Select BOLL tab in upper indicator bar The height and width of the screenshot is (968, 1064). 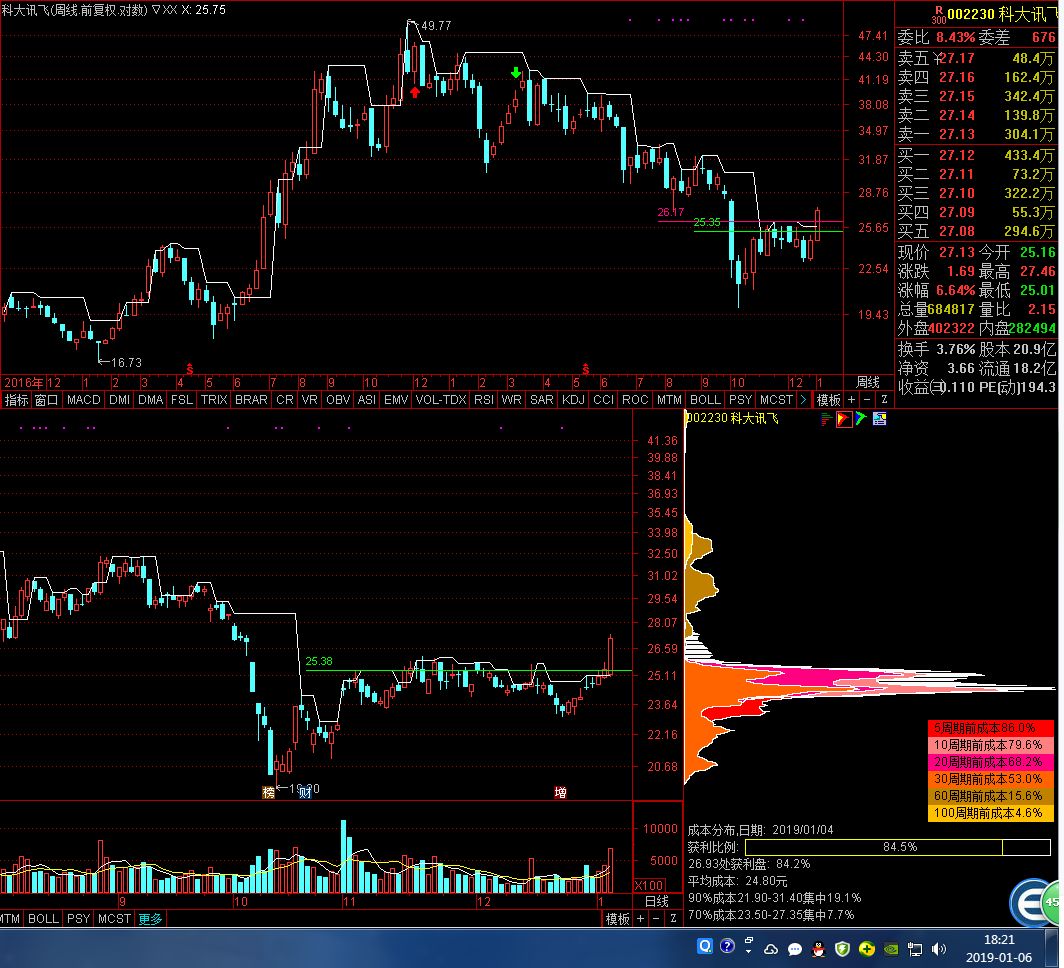pos(704,400)
